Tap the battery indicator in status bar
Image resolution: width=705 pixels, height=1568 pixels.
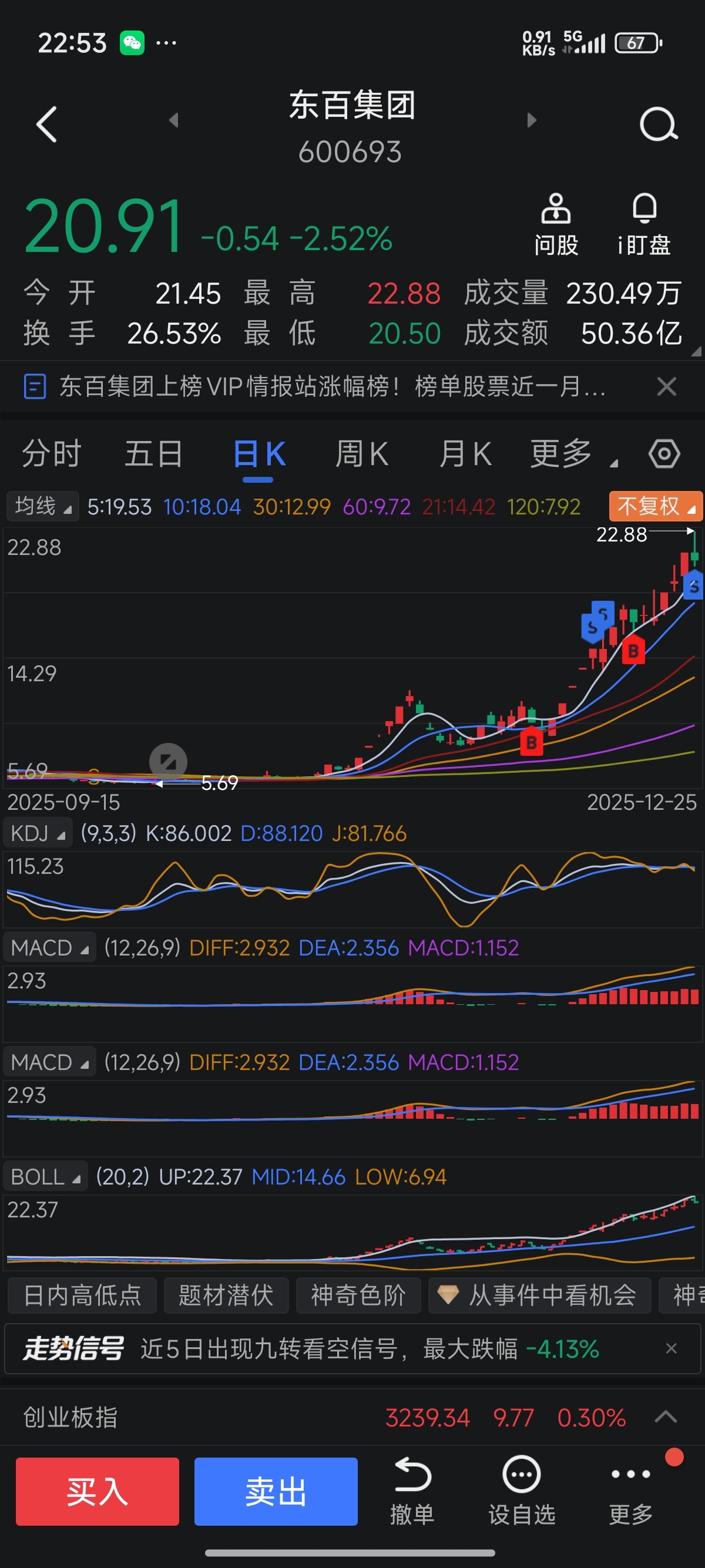(638, 43)
